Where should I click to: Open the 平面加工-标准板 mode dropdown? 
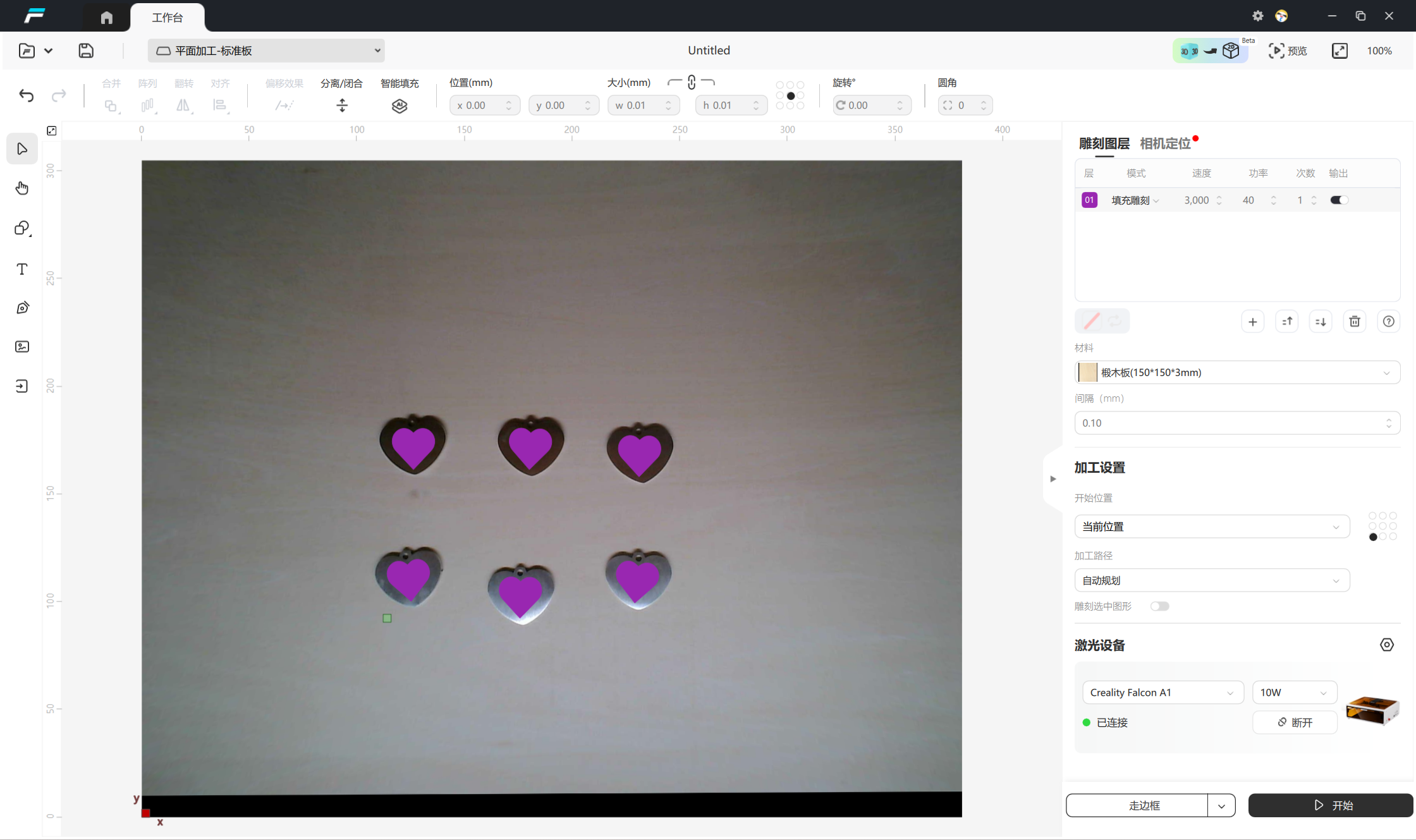(266, 51)
